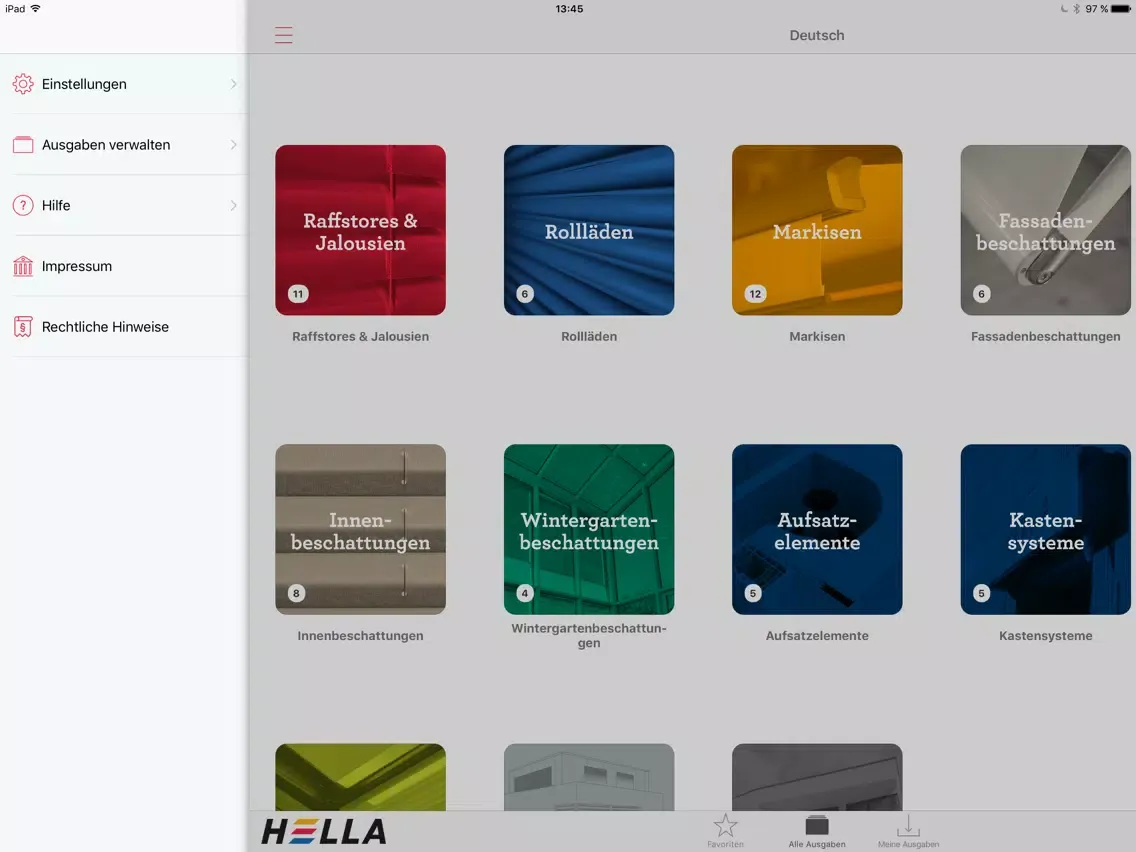Screen dimensions: 1136x852
Task: Open the red Raffstores & Jalousien tile
Action: (x=360, y=230)
